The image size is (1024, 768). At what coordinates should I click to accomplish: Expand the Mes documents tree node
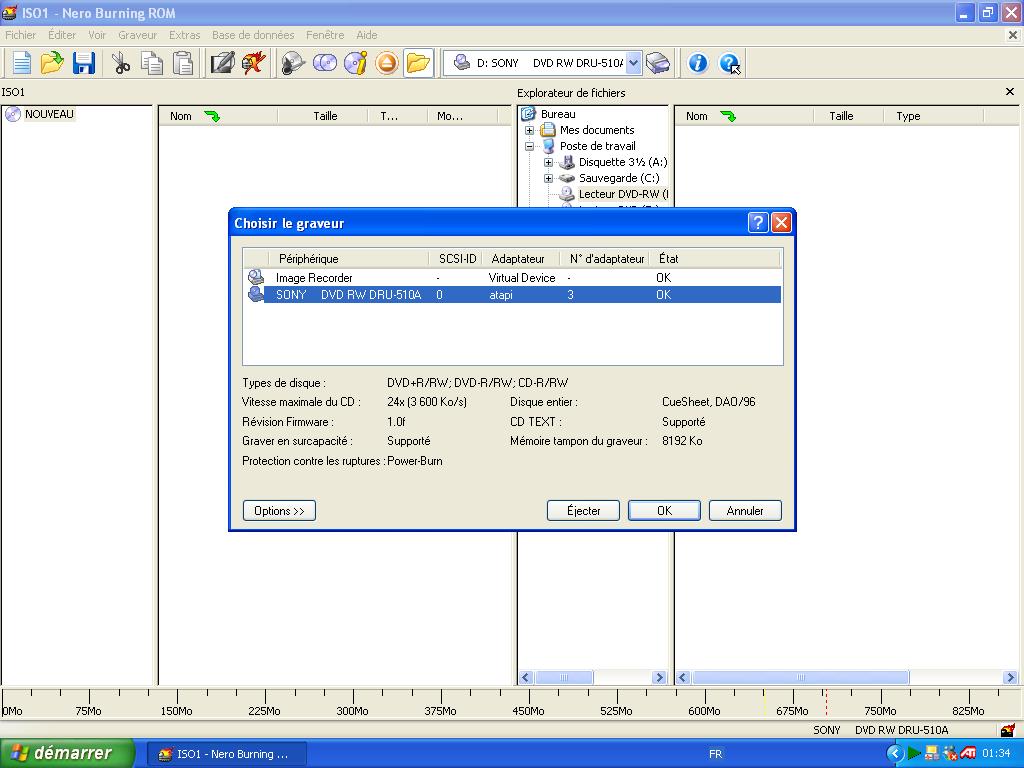coord(529,130)
